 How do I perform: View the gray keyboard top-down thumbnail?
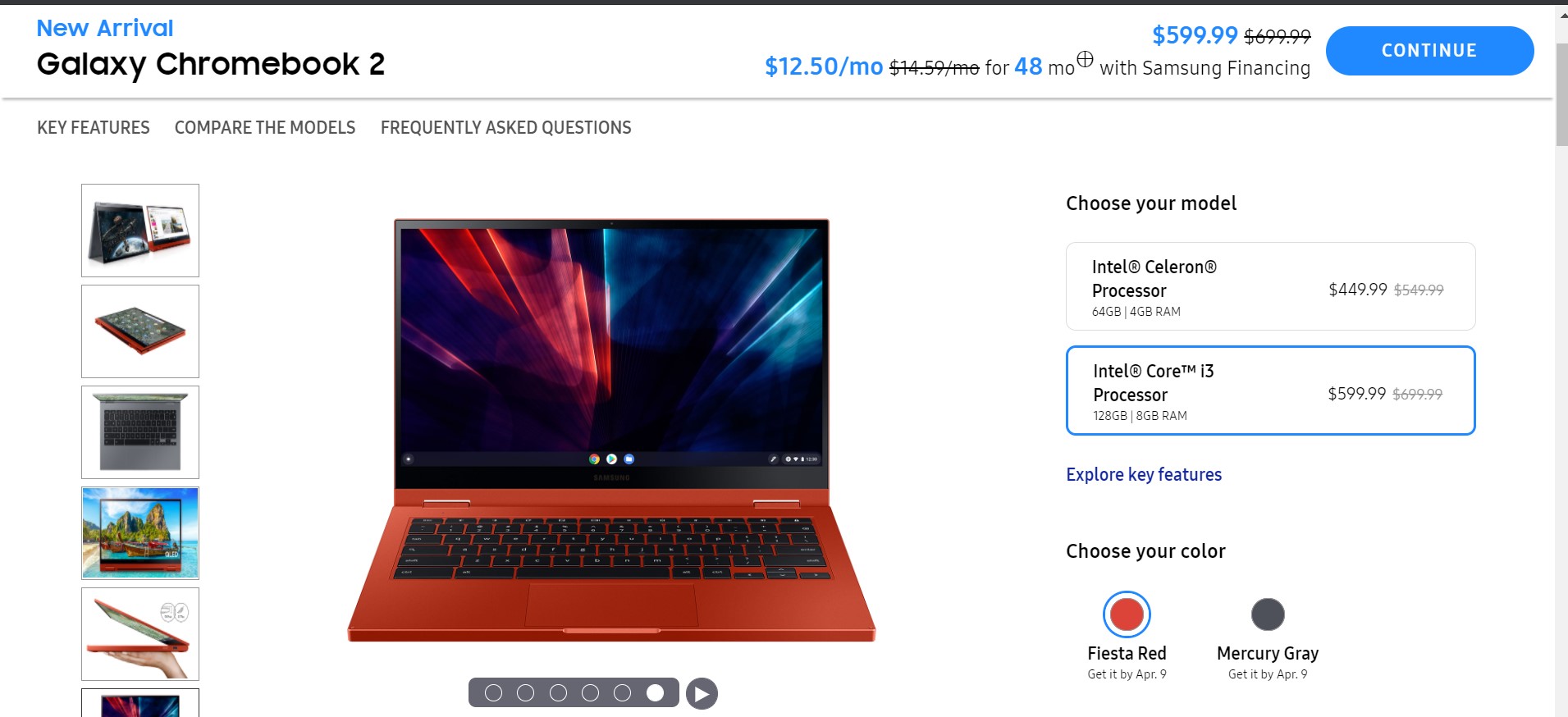click(x=140, y=432)
